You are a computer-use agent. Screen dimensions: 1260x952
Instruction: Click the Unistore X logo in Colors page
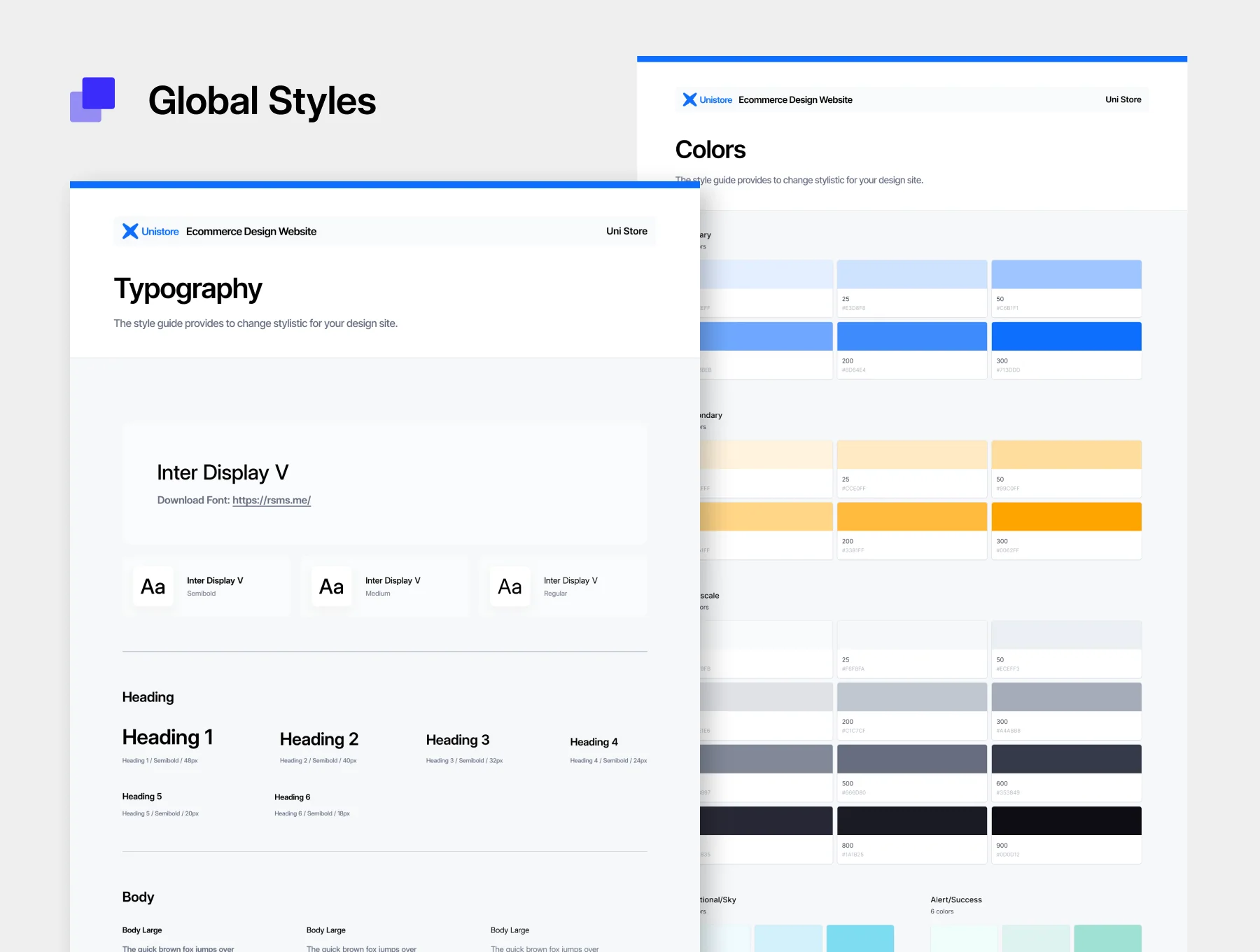coord(689,99)
